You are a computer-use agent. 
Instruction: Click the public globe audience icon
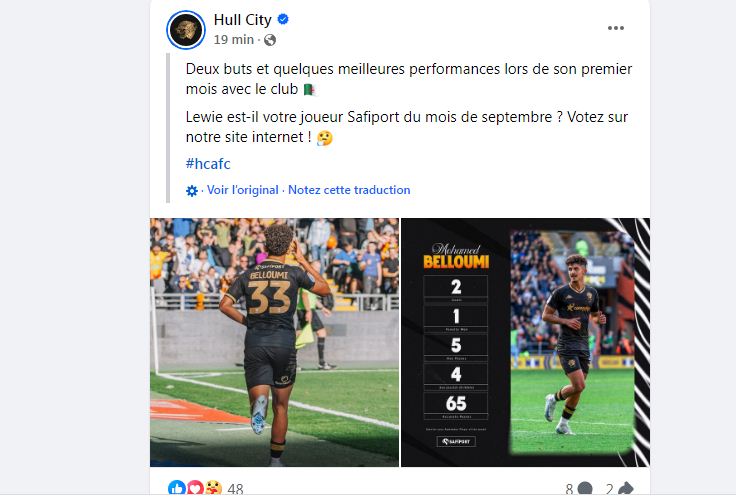[x=270, y=40]
